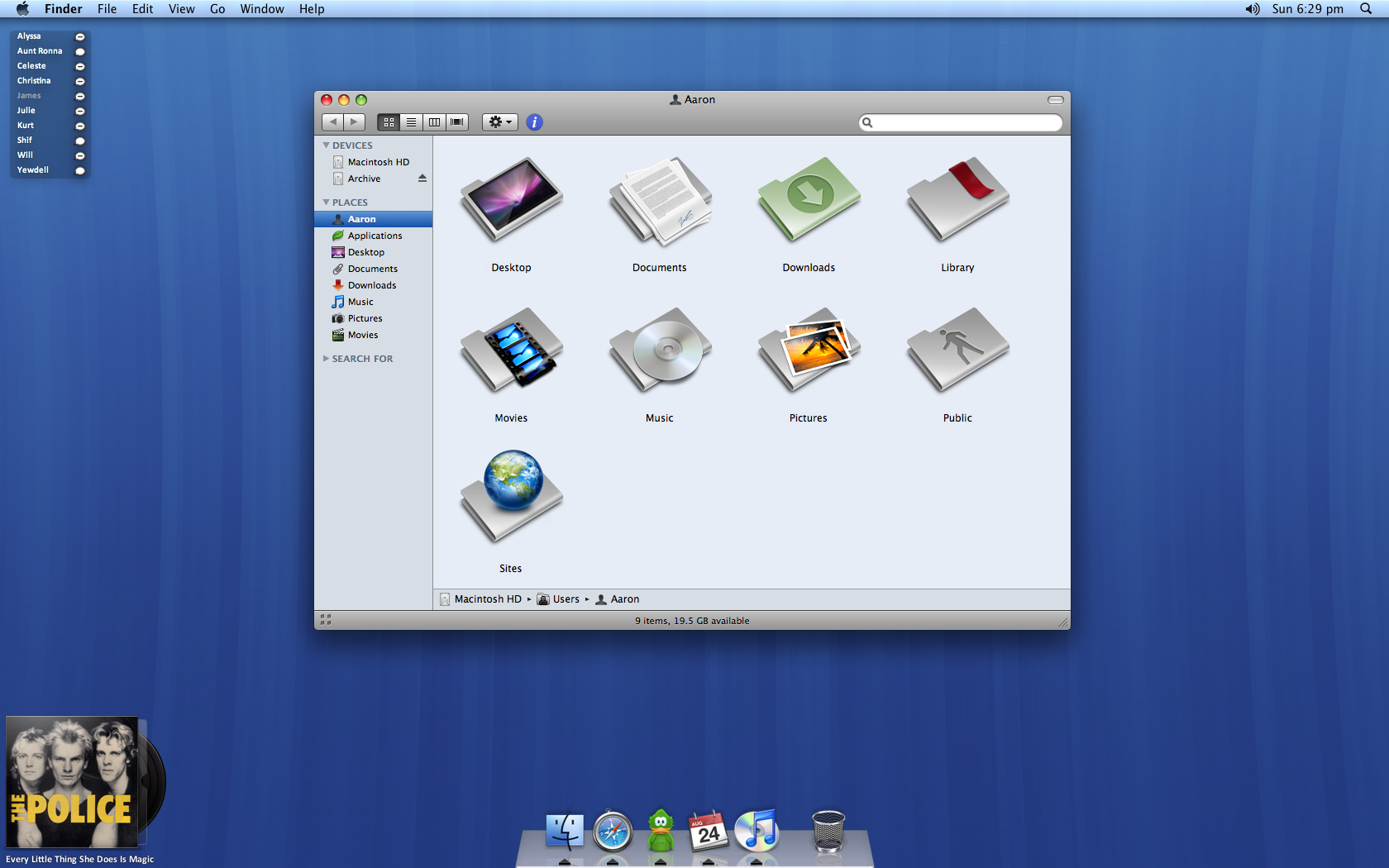Screen dimensions: 1389x868
Task: Select Alyssa in the contact list
Action: (50, 36)
